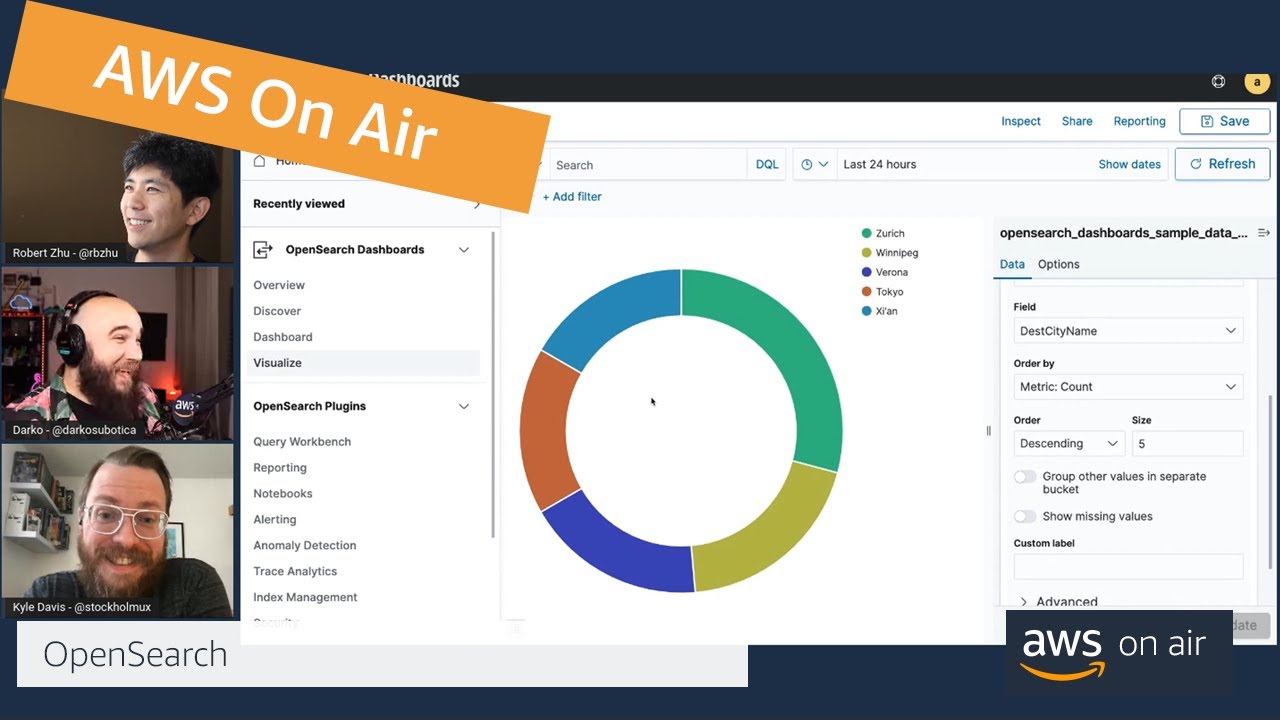Open the Descending order dropdown
This screenshot has height=720, width=1280.
point(1068,443)
